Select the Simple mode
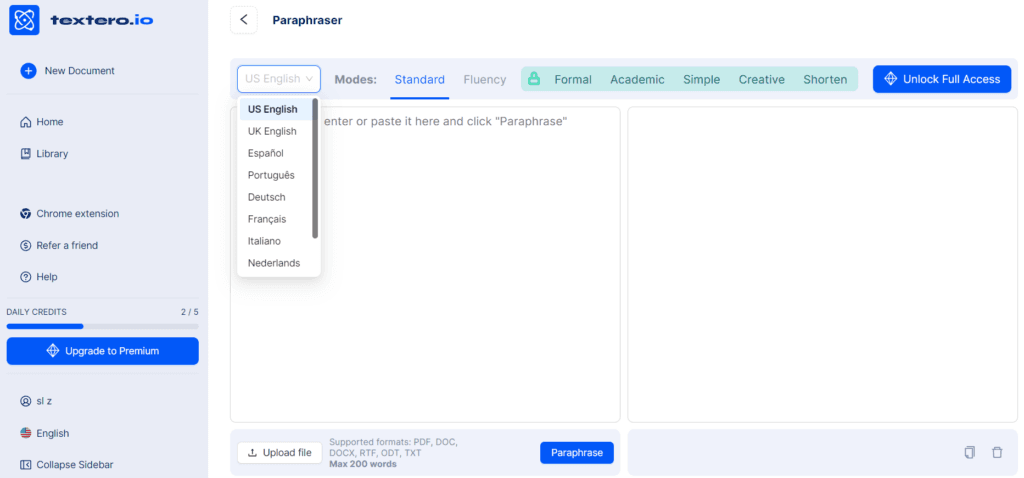The height and width of the screenshot is (478, 1024). 701,80
